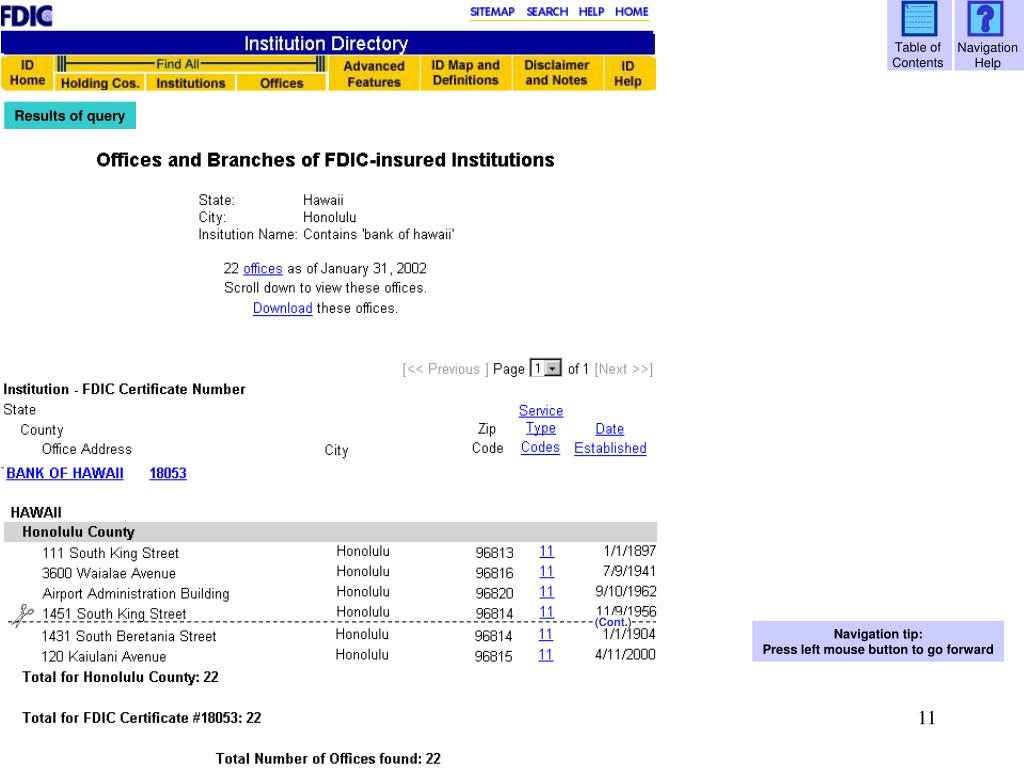Select address '1431 South Beretania Street'
Screen dimensions: 1024x768
click(x=129, y=636)
